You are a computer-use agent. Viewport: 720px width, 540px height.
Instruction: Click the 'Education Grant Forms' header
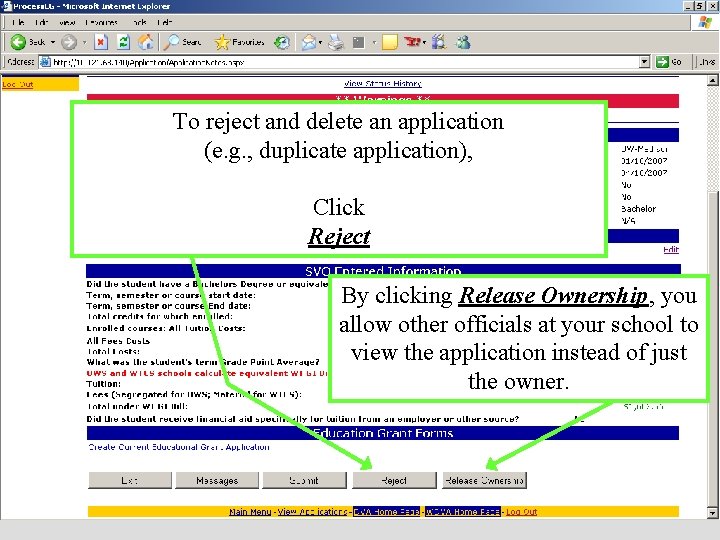[x=383, y=433]
